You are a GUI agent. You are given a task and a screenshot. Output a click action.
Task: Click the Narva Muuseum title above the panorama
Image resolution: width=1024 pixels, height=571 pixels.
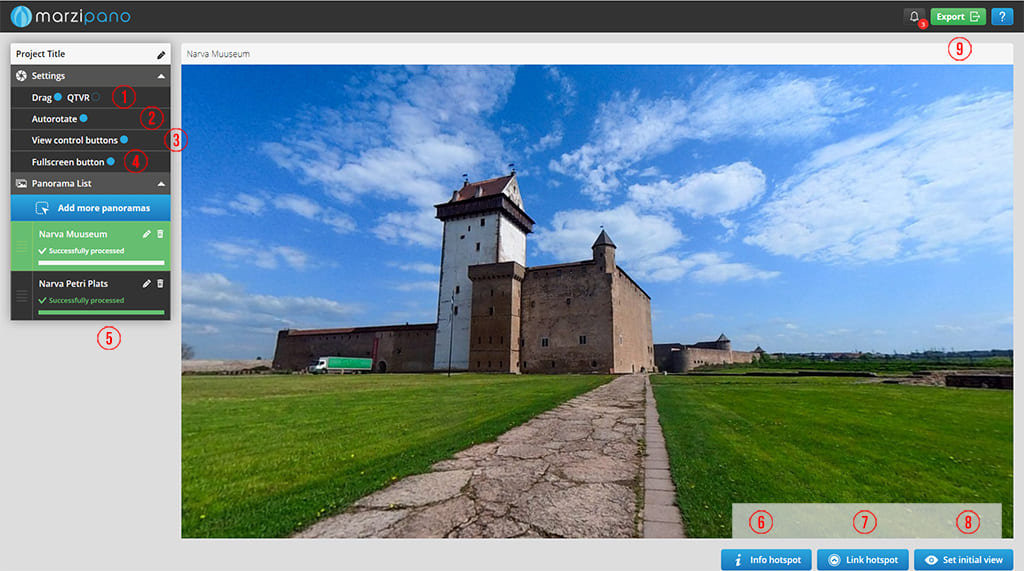click(x=218, y=54)
